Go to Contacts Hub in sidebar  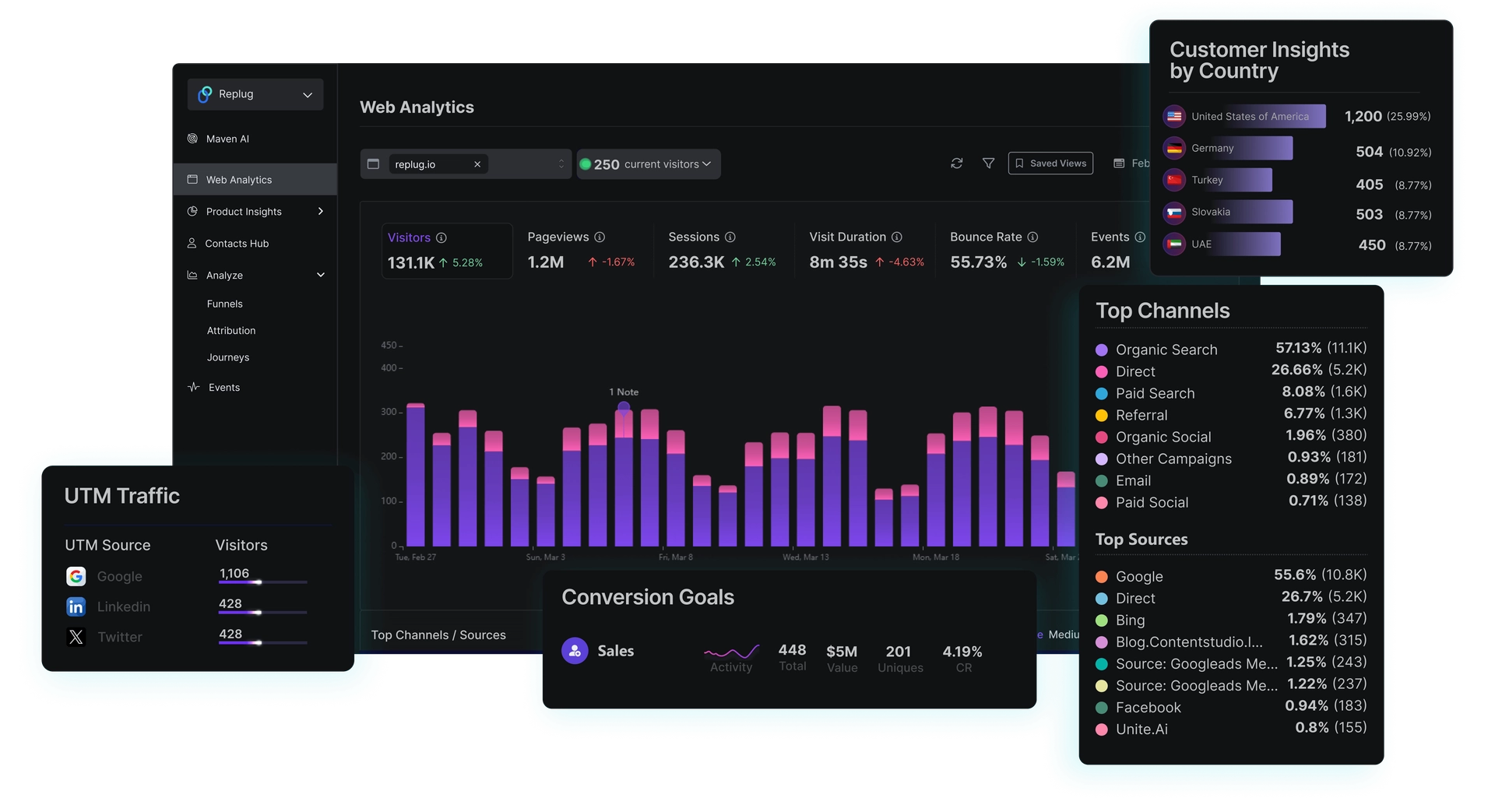point(237,244)
